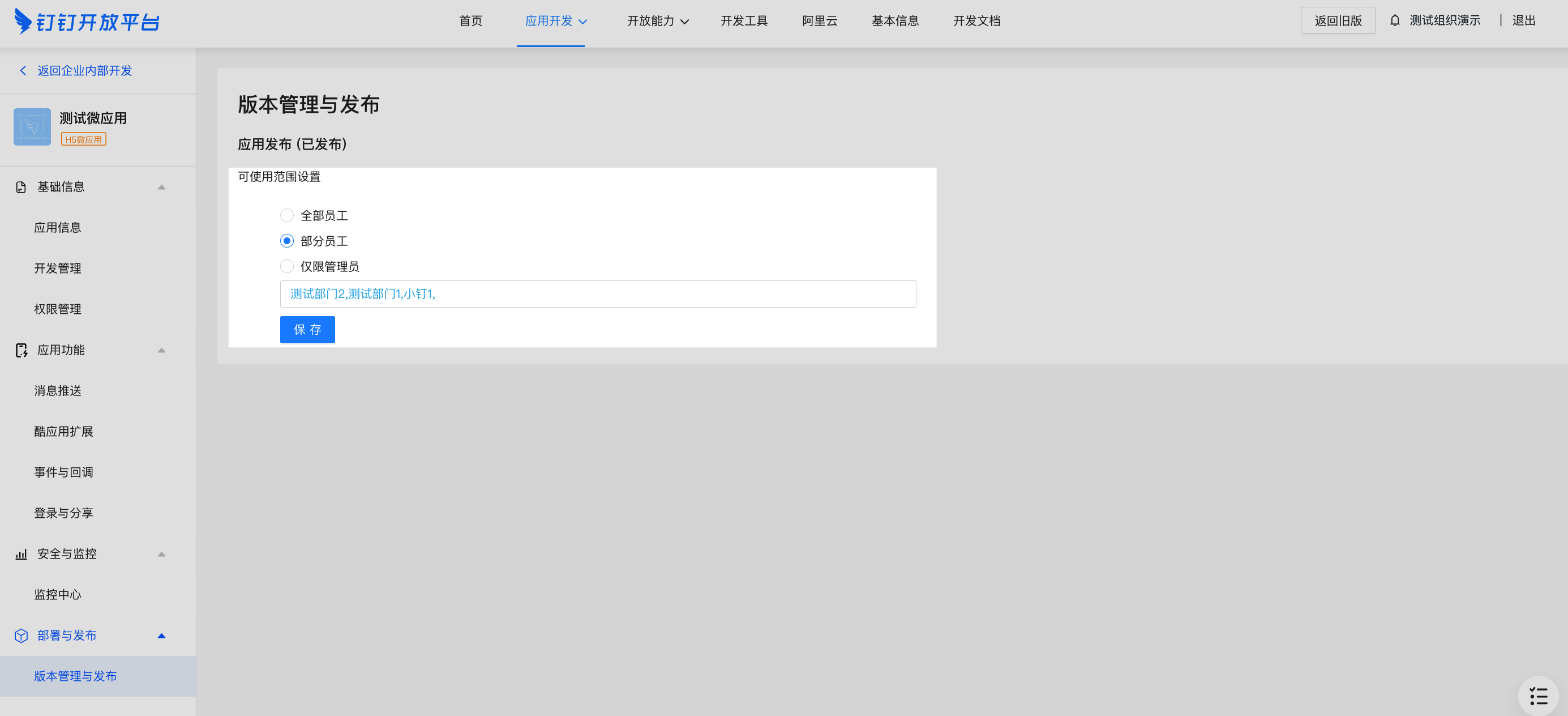Image resolution: width=1568 pixels, height=716 pixels.
Task: Click the 保存 button
Action: 307,329
